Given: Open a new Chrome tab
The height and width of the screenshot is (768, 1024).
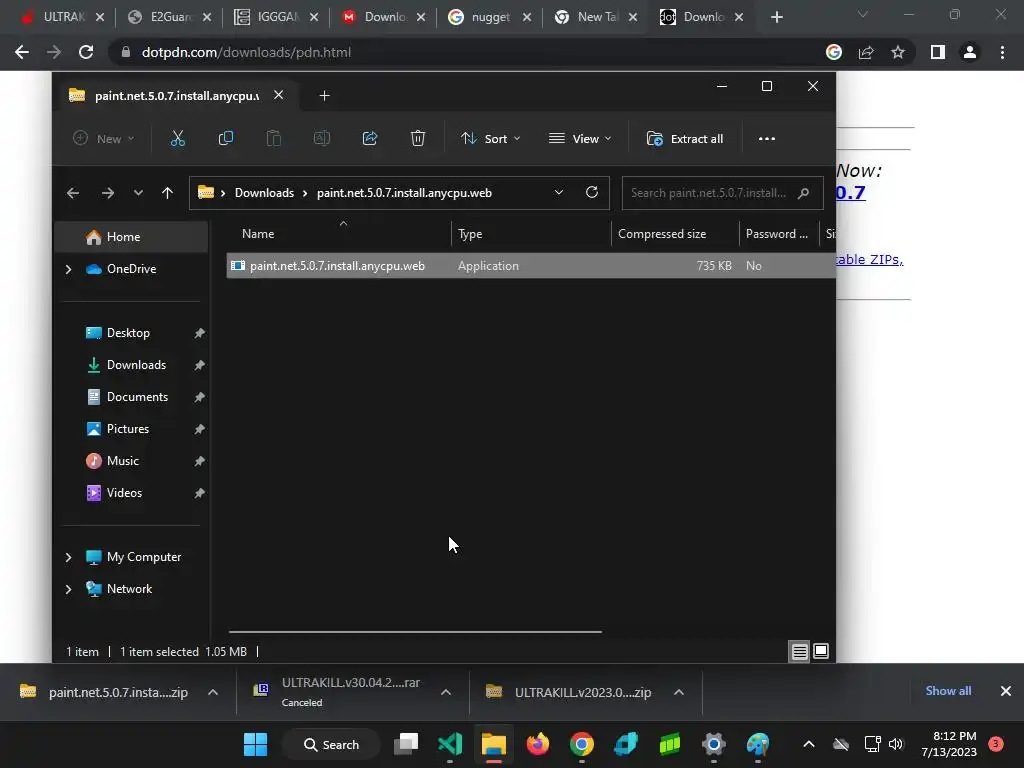Looking at the screenshot, I should tap(776, 17).
